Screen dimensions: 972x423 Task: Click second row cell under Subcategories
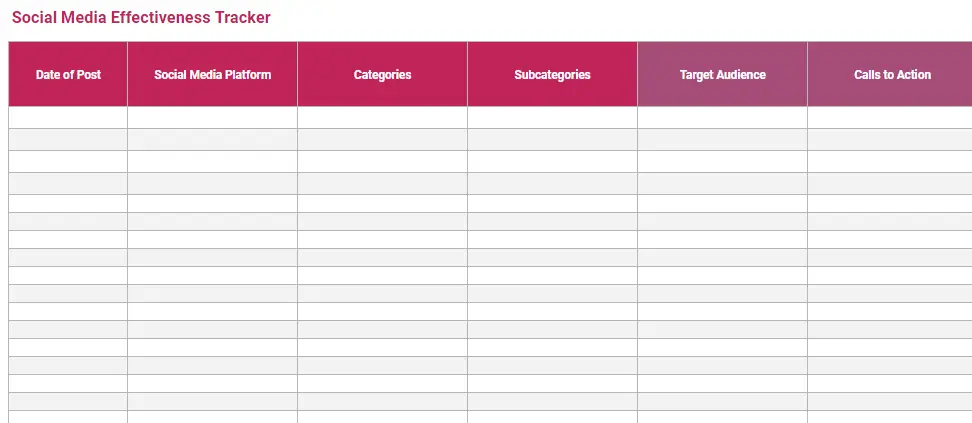(552, 140)
